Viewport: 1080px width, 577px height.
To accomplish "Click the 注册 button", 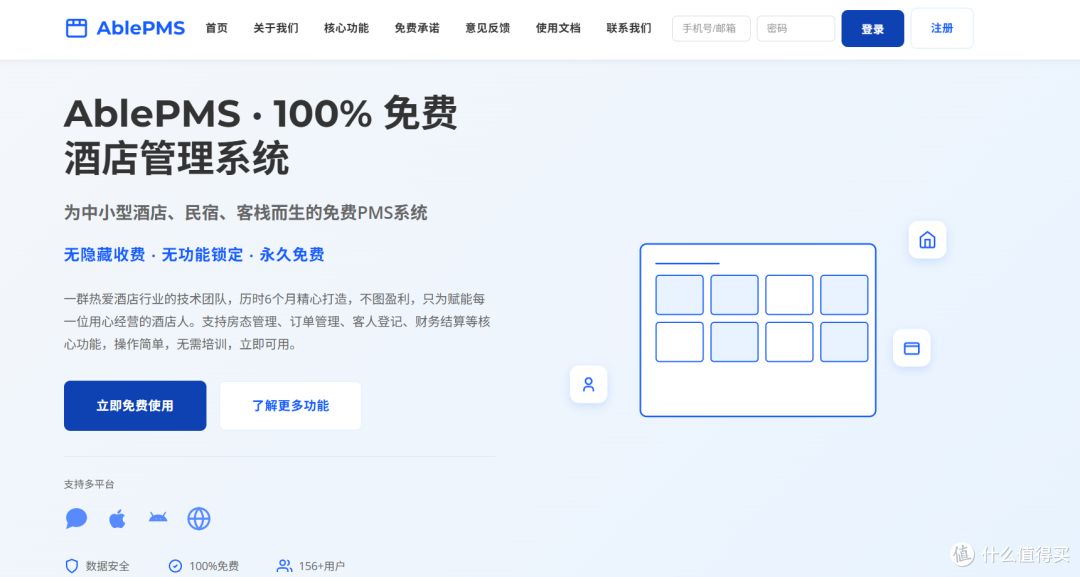I will 942,28.
